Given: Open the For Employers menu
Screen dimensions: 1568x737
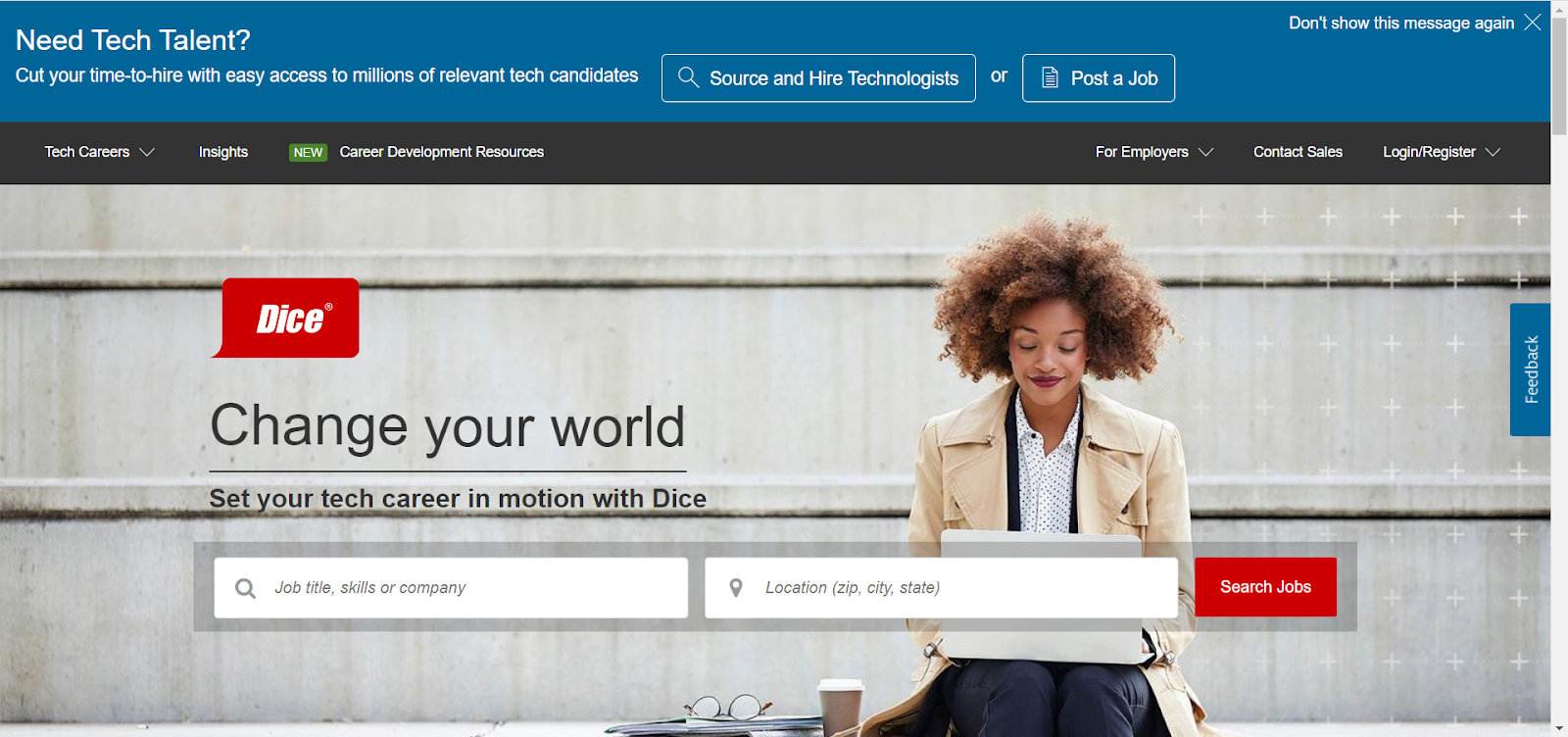Looking at the screenshot, I should (1154, 152).
